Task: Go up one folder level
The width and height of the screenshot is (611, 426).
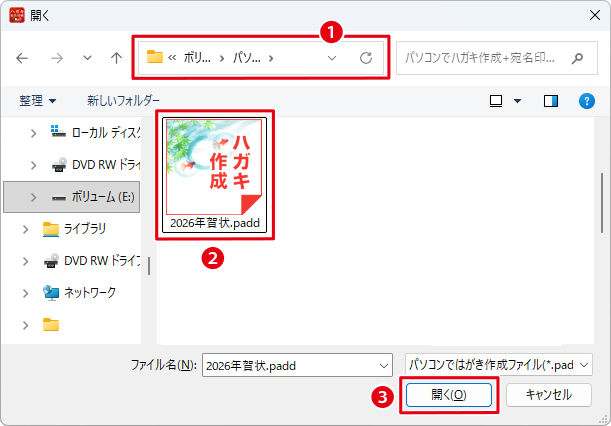Action: coord(116,58)
